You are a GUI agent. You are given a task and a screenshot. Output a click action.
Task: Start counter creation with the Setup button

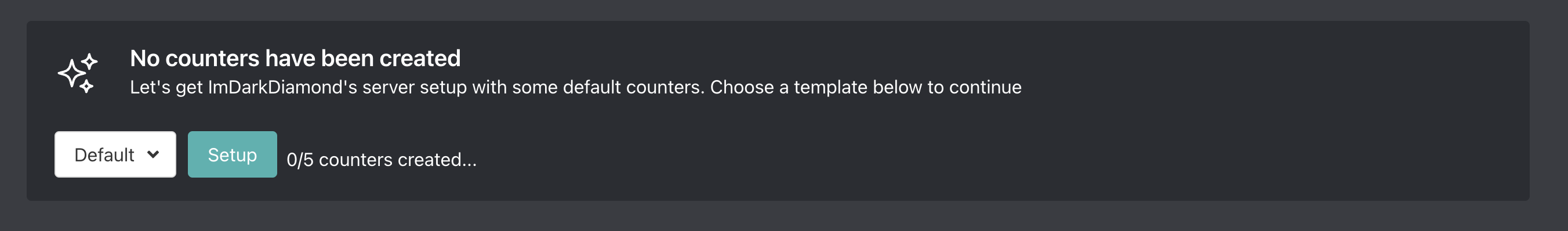coord(232,154)
